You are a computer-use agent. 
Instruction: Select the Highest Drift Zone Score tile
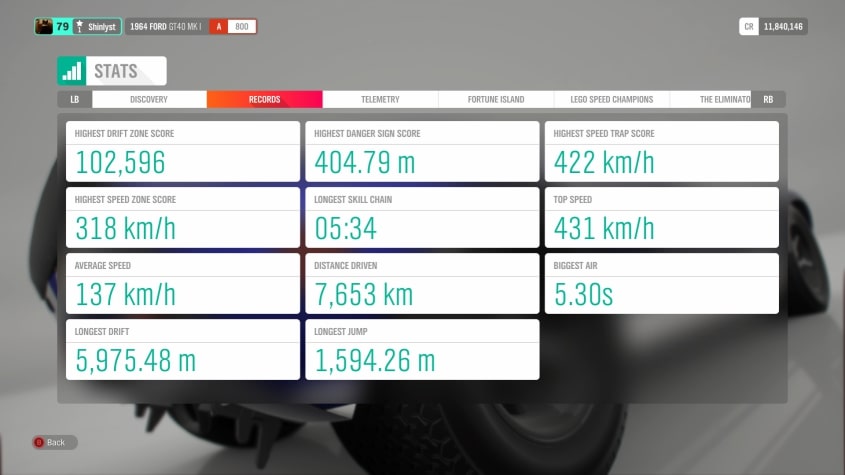[x=183, y=152]
